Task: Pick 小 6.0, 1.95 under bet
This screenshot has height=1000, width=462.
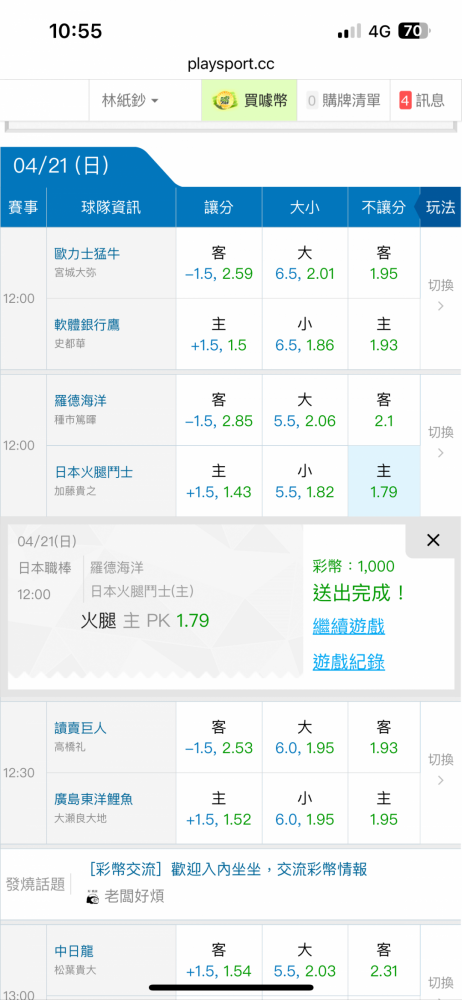Action: point(304,809)
